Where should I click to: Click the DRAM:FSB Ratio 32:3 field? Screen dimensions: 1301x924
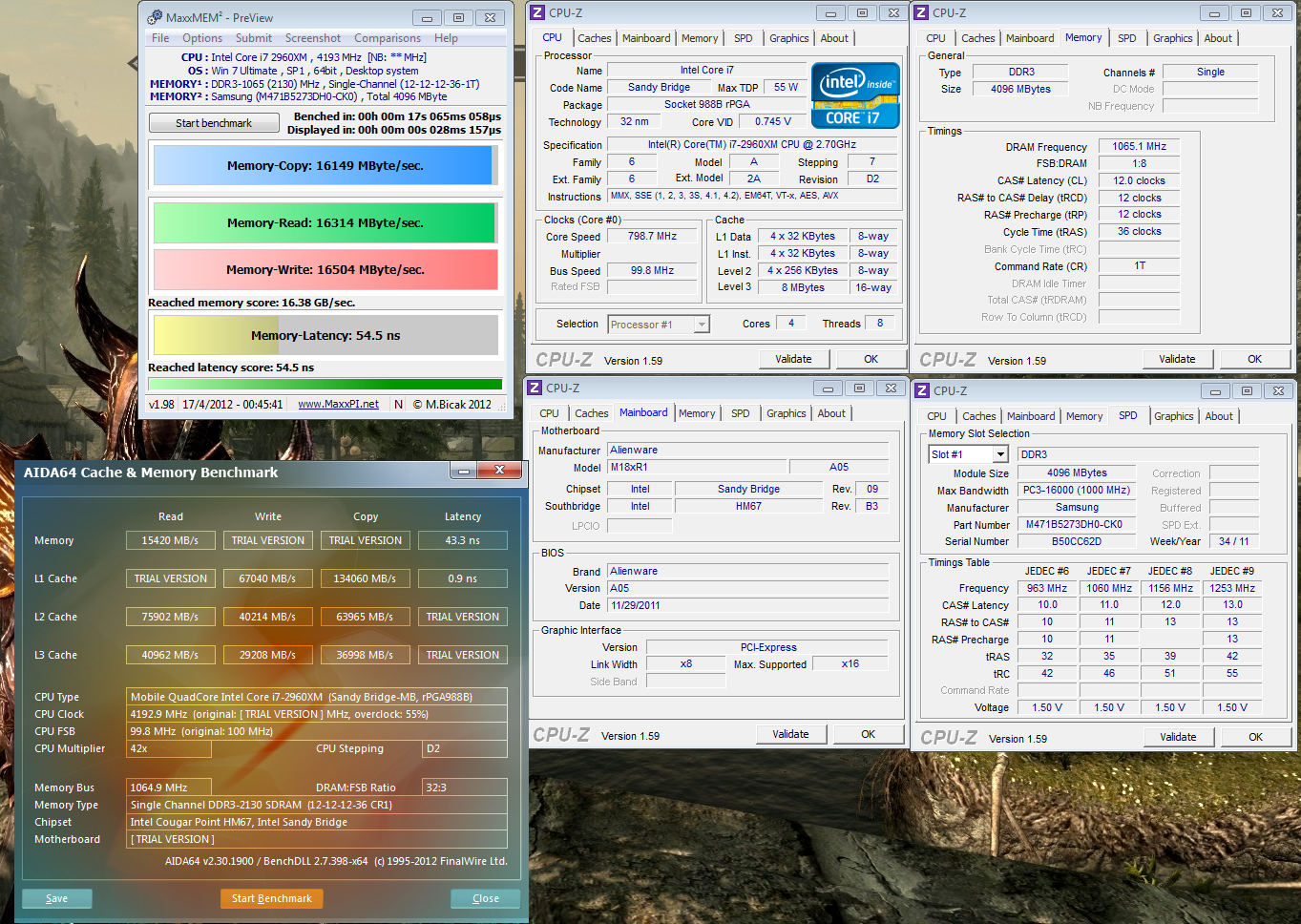(x=464, y=787)
